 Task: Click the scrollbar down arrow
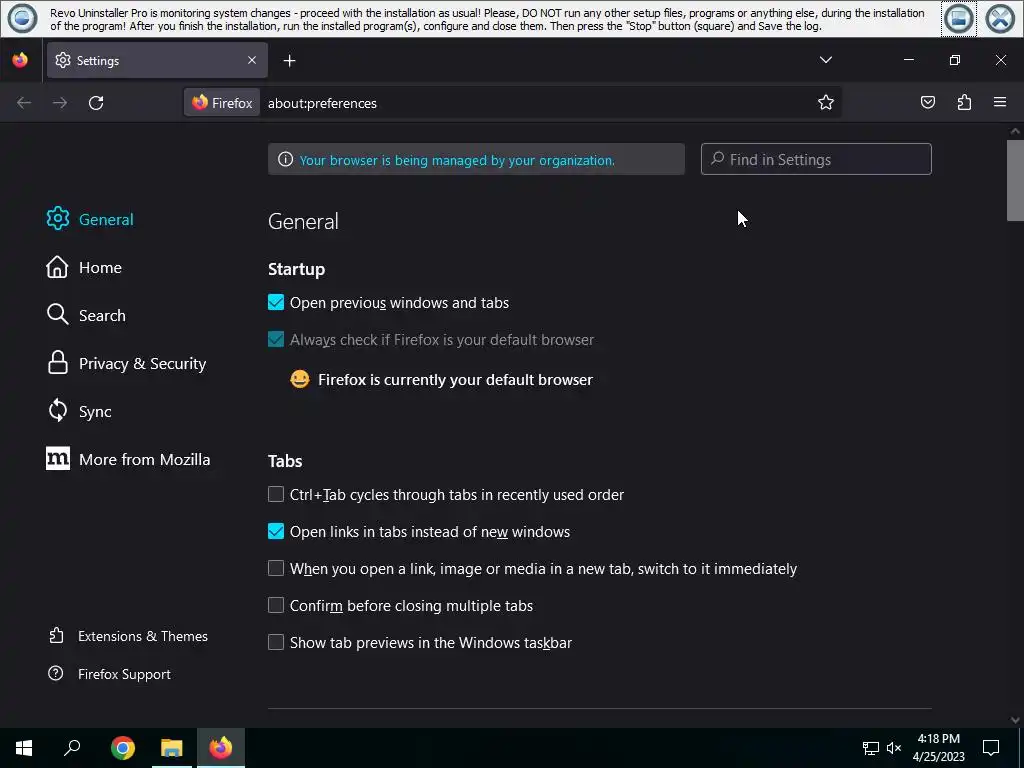pyautogui.click(x=1015, y=720)
